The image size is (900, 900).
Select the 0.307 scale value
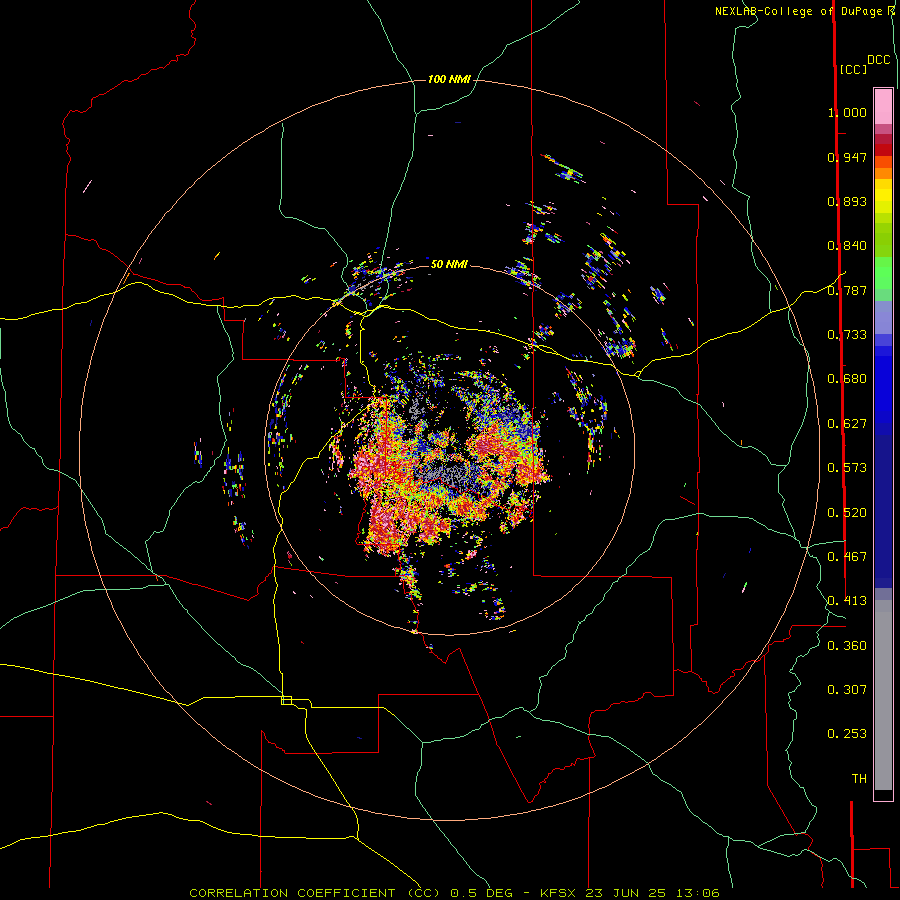click(x=847, y=690)
